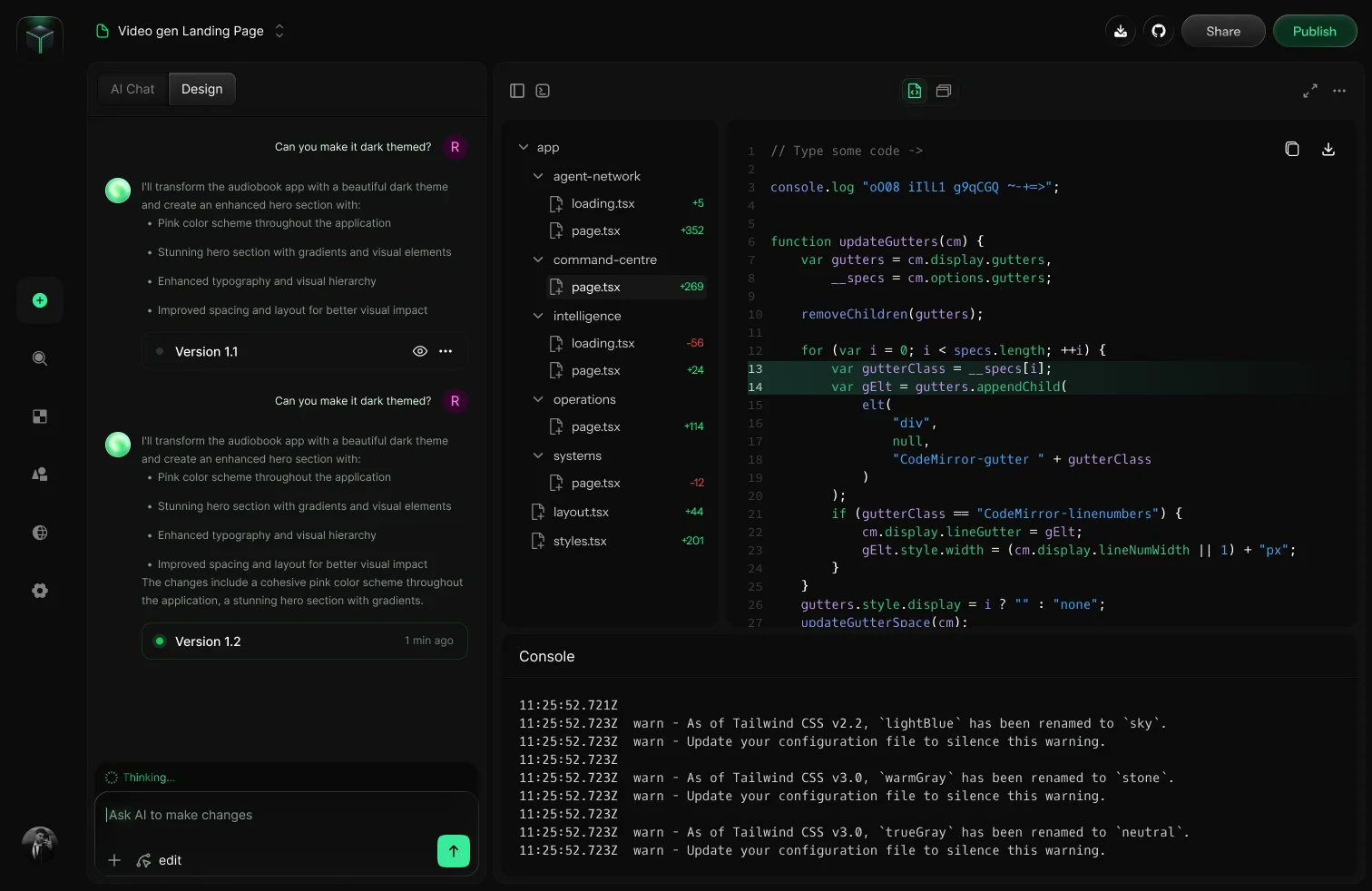Click the user avatar in sidebar
Image resolution: width=1372 pixels, height=891 pixels.
click(40, 844)
